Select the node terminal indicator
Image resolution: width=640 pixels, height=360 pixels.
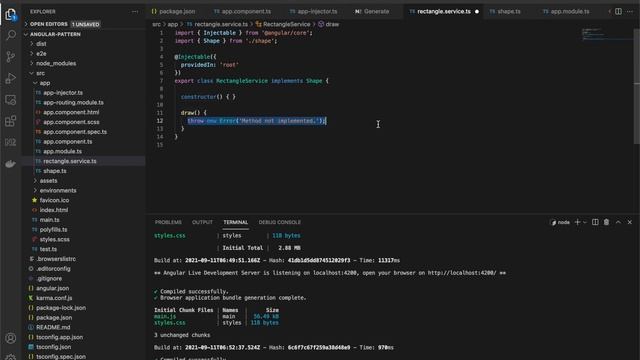coord(560,222)
